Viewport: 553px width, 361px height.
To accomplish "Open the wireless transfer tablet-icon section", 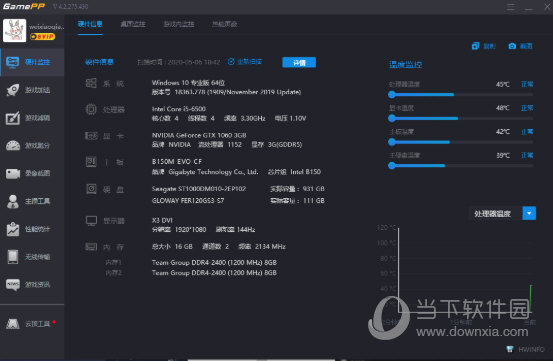I will pos(32,257).
